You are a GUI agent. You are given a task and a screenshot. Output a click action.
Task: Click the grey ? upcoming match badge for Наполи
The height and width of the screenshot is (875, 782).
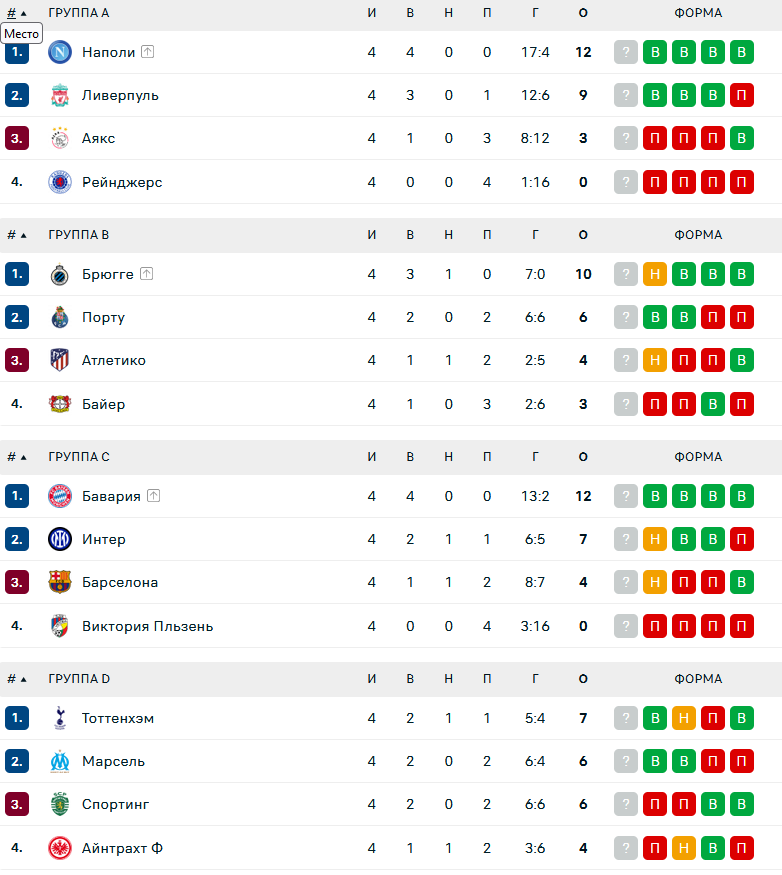pyautogui.click(x=626, y=52)
